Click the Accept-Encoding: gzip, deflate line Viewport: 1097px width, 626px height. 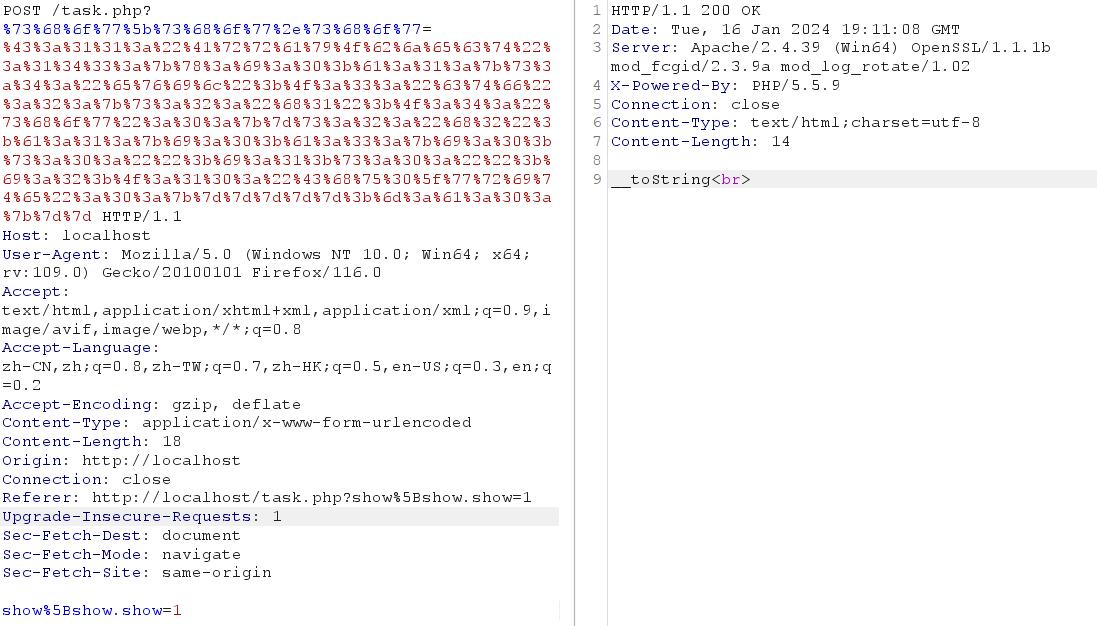(151, 405)
